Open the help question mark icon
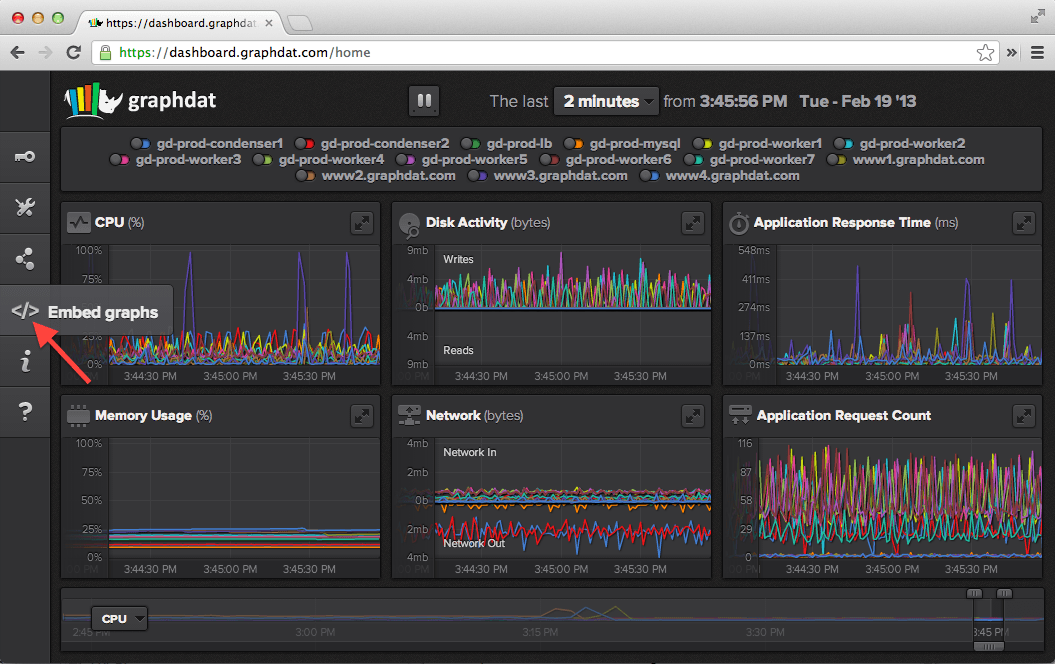Screen dimensions: 1055x664 25,411
